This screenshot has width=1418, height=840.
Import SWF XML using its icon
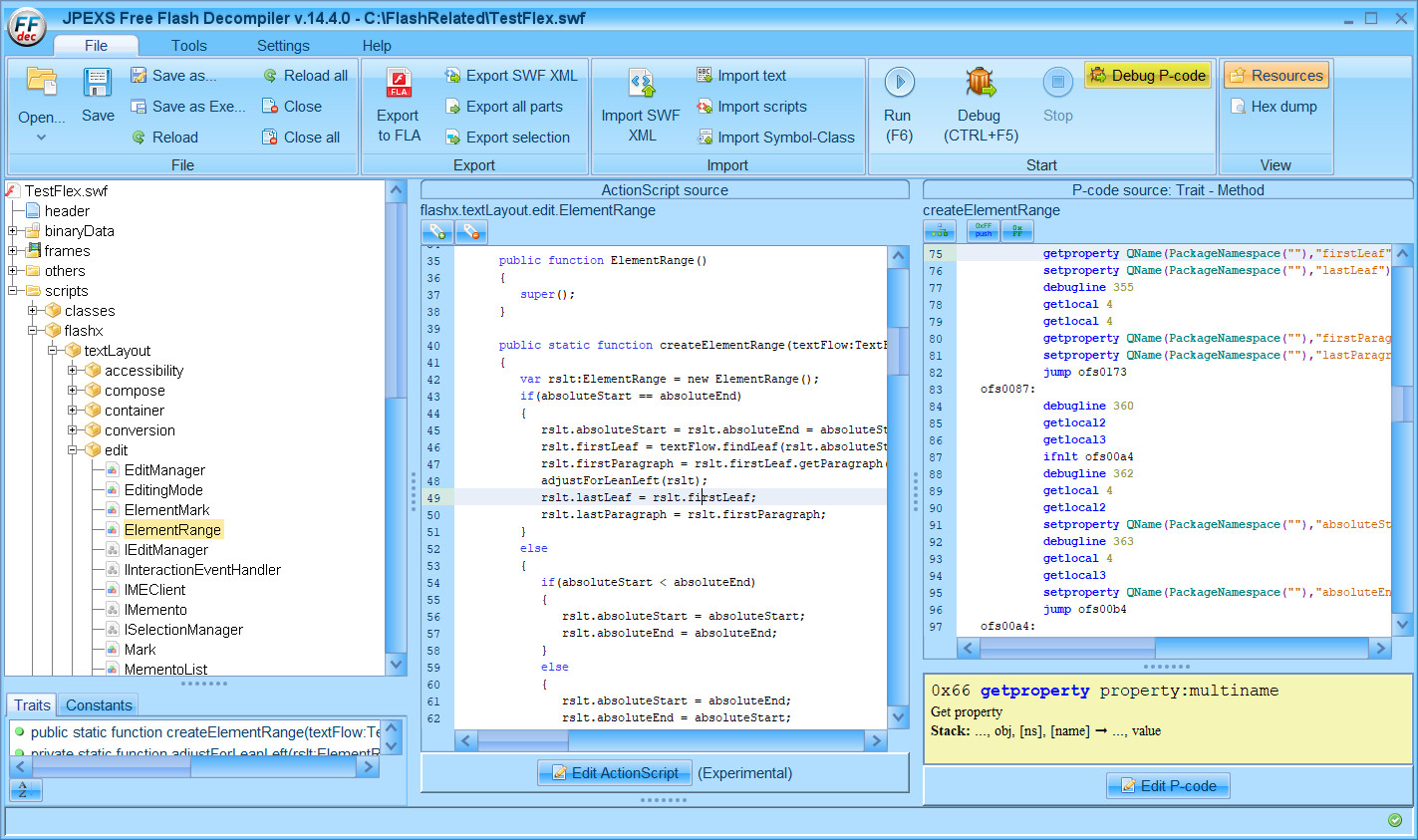(641, 82)
